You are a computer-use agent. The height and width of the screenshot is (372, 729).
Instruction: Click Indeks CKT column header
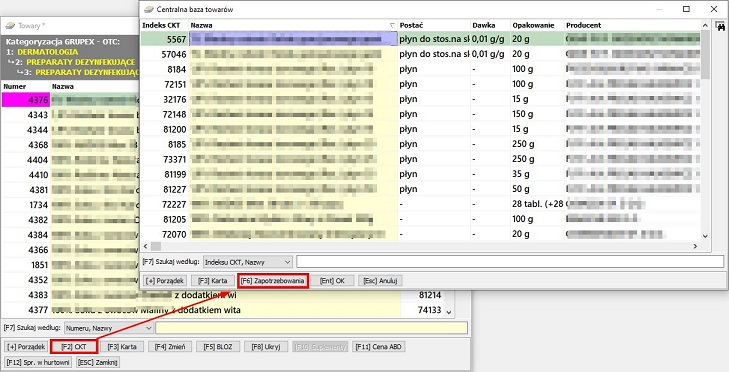pyautogui.click(x=165, y=25)
